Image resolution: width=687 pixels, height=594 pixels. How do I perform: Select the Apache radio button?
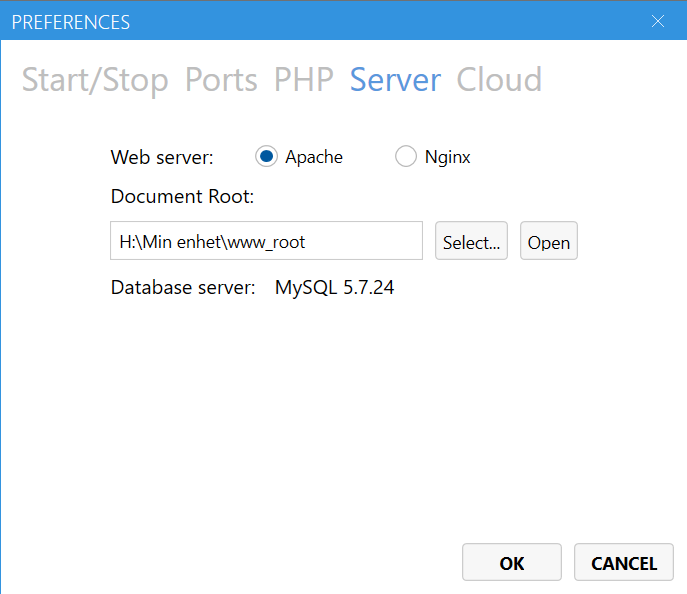(x=266, y=157)
